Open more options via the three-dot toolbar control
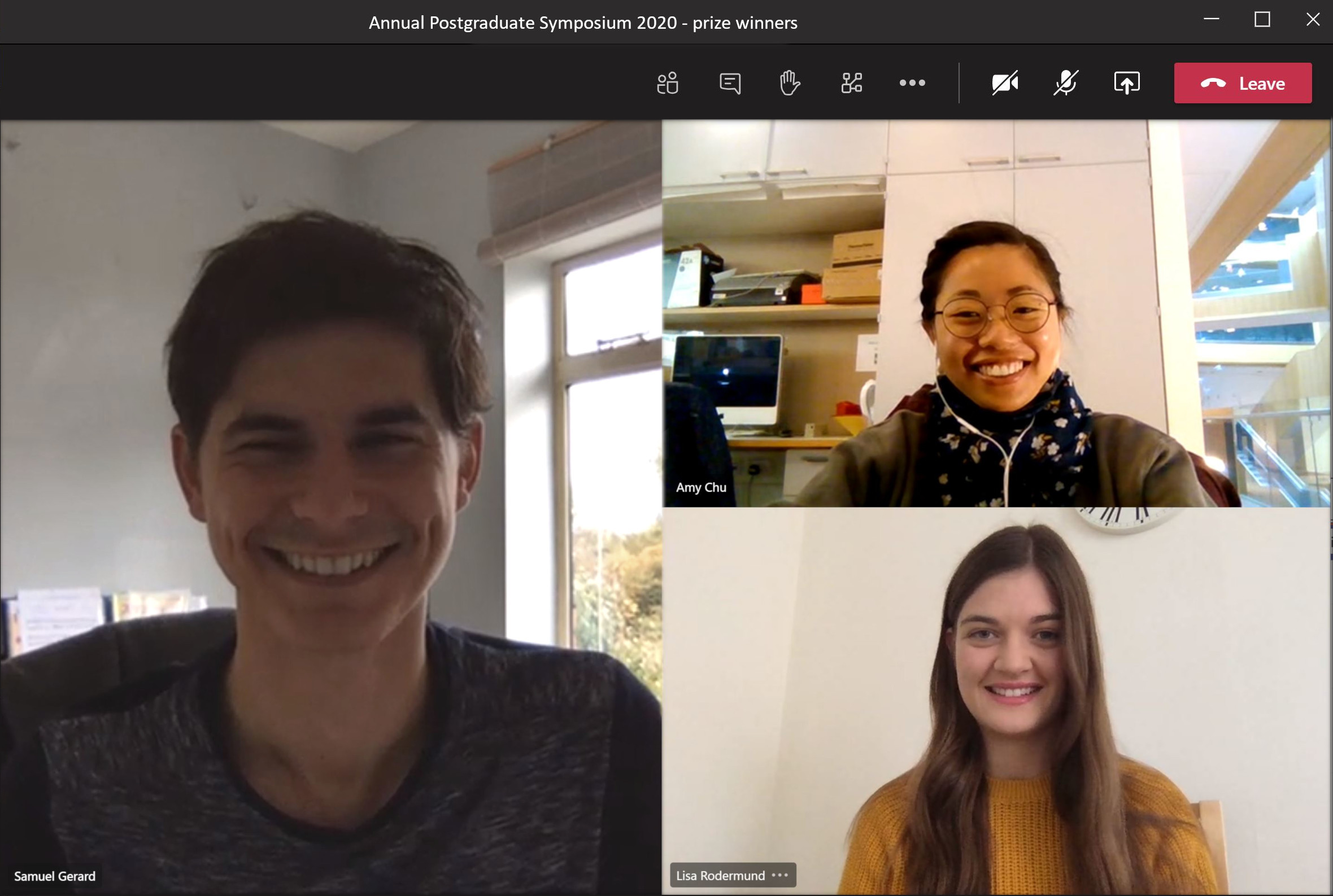 911,83
